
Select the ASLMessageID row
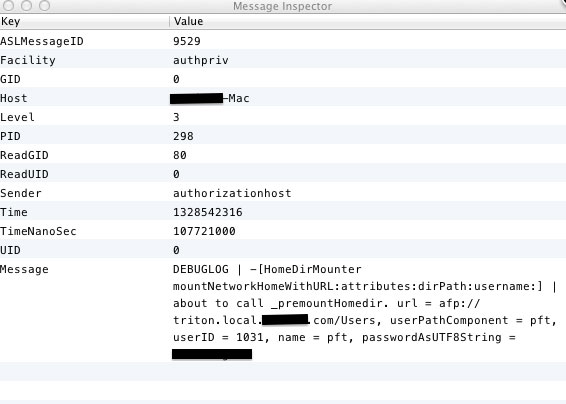click(x=283, y=41)
